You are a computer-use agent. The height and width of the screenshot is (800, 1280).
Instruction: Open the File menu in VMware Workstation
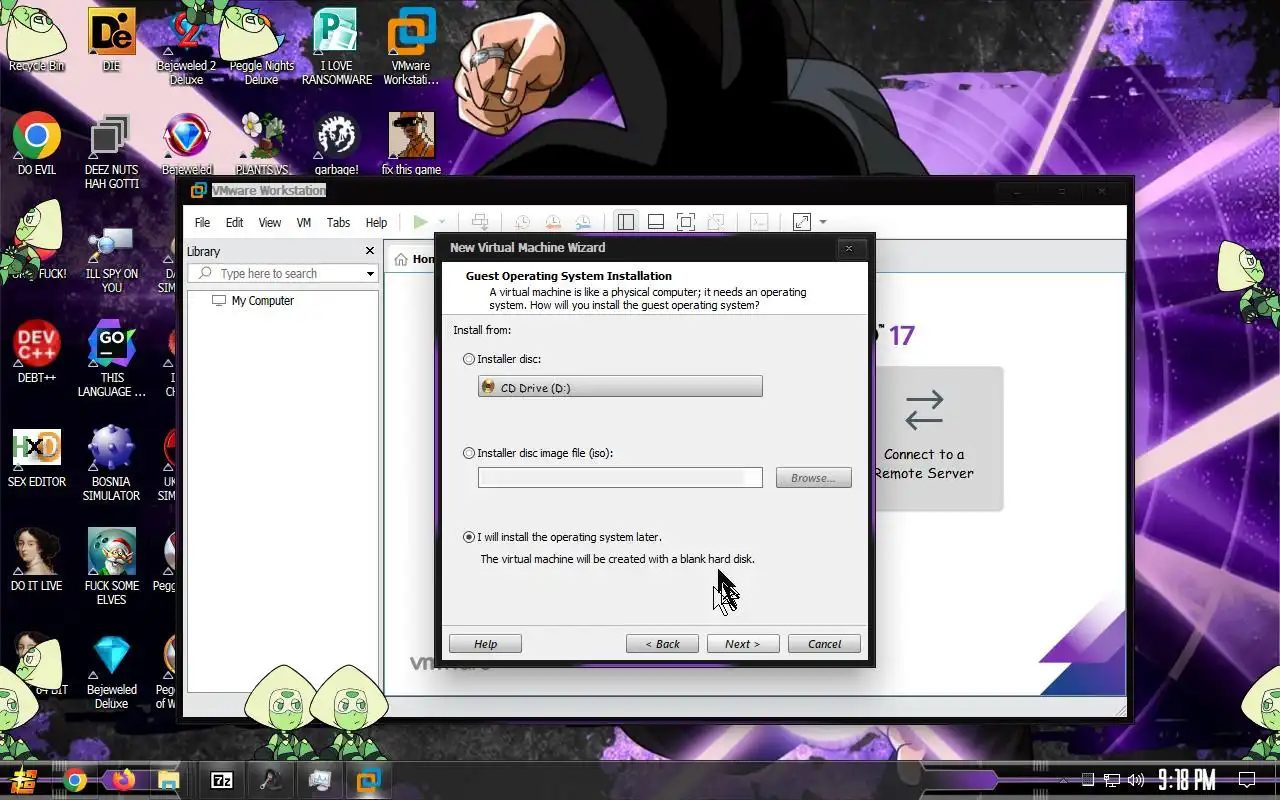(202, 223)
